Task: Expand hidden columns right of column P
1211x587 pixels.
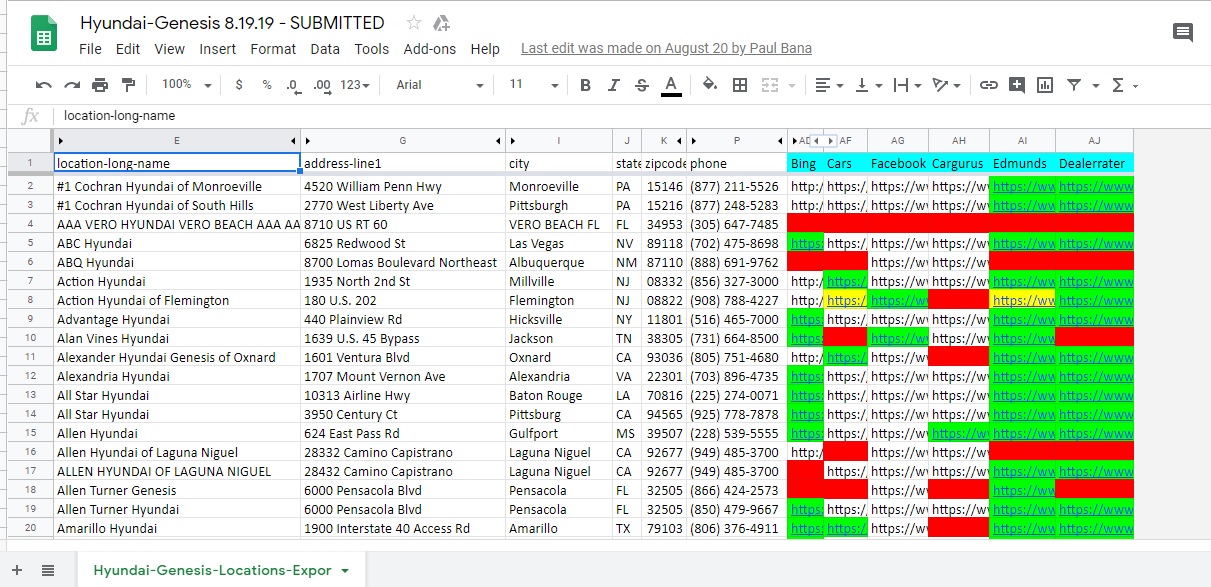Action: tap(781, 140)
